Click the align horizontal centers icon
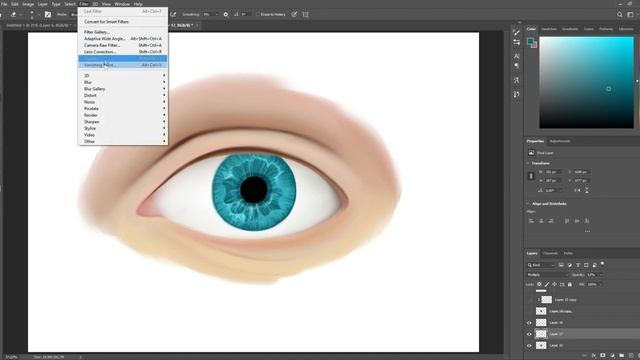The height and width of the screenshot is (360, 640). click(541, 221)
